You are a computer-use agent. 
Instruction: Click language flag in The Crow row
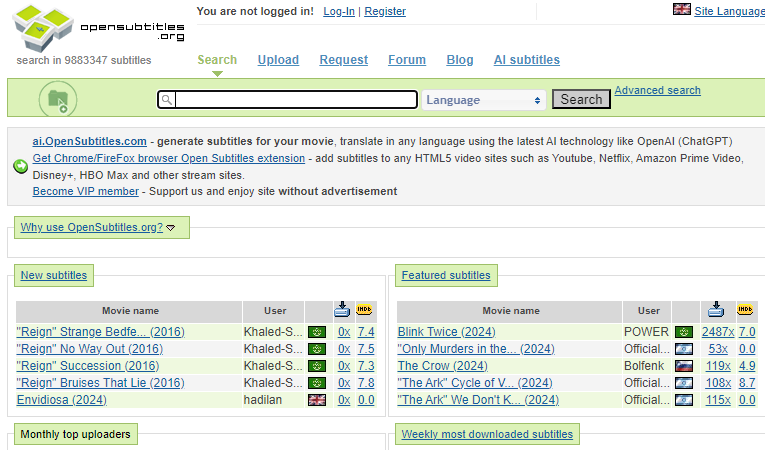(x=684, y=366)
